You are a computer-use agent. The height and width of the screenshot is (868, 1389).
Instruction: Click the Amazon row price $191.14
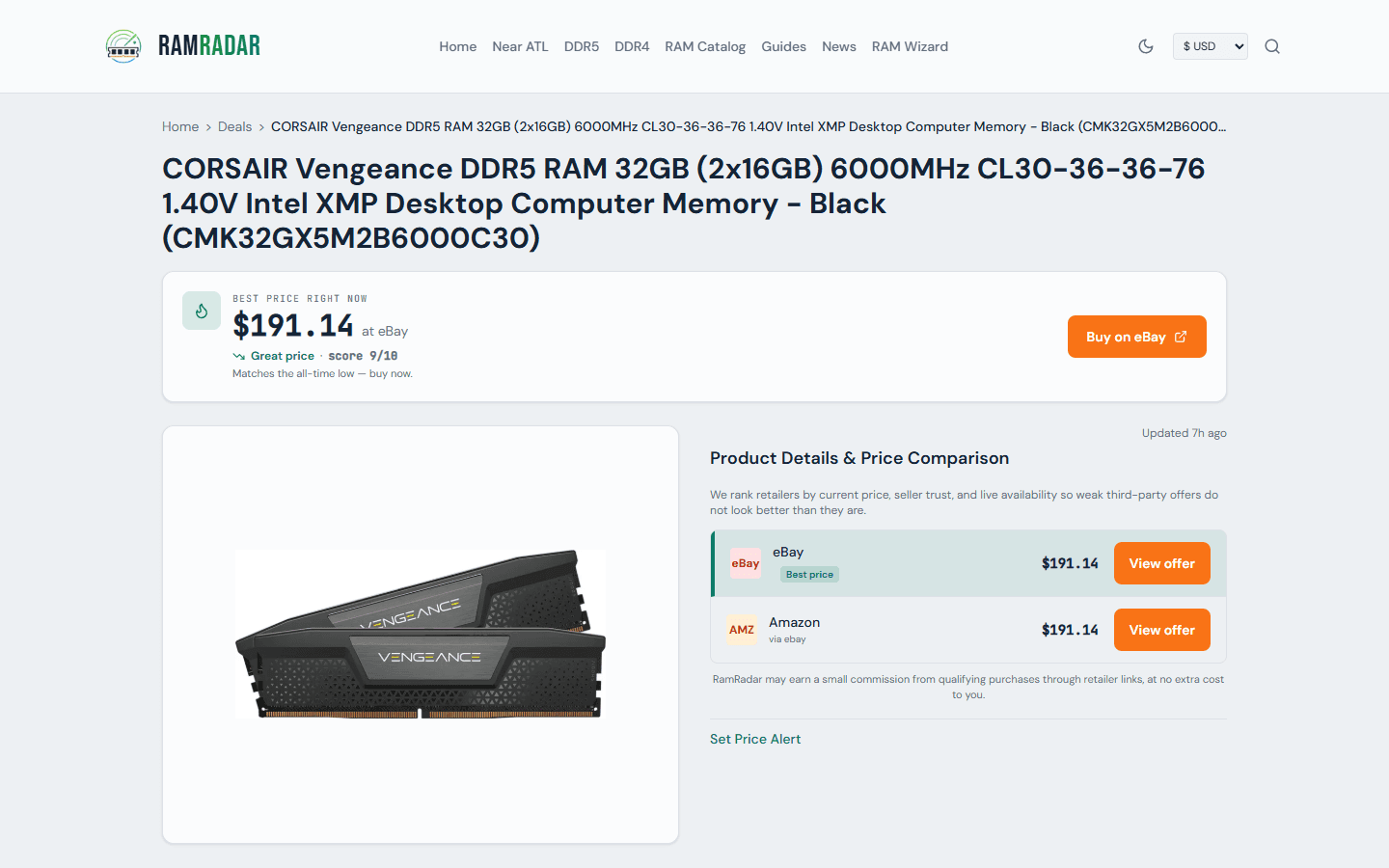(x=1070, y=630)
